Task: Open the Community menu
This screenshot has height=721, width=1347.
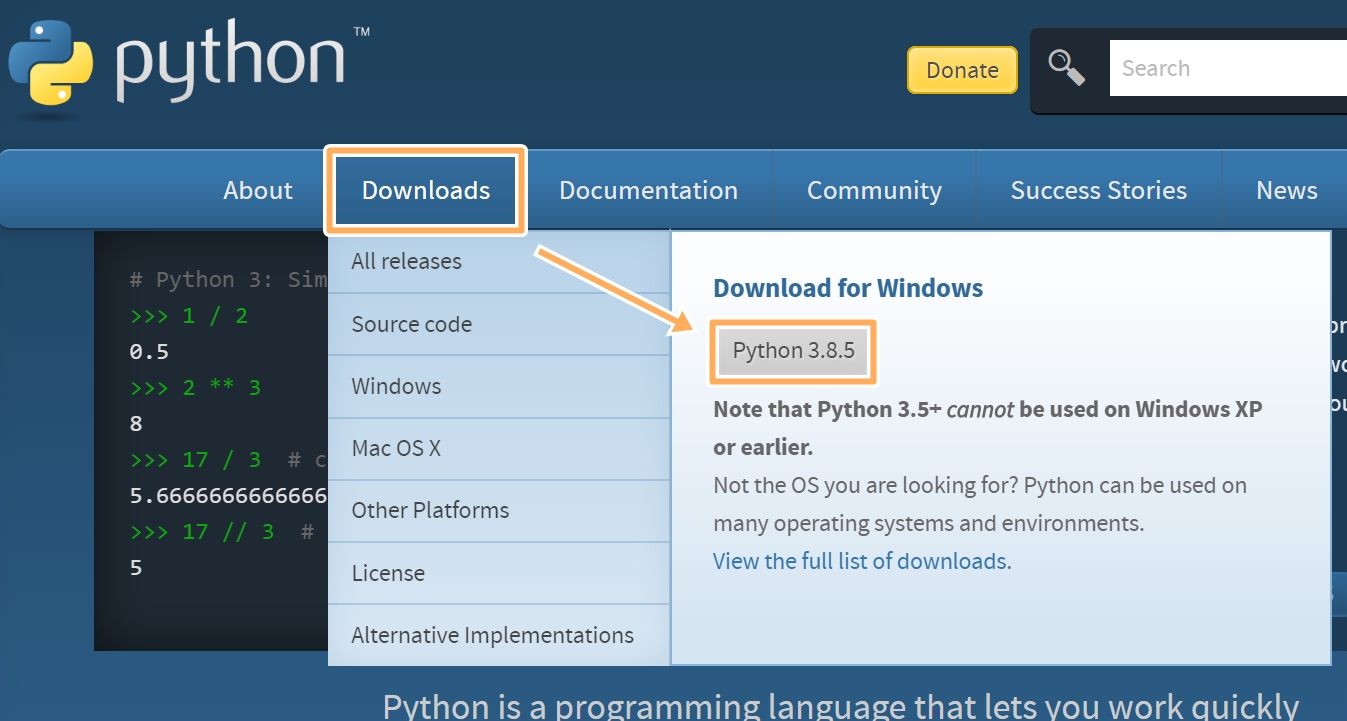Action: (x=874, y=190)
